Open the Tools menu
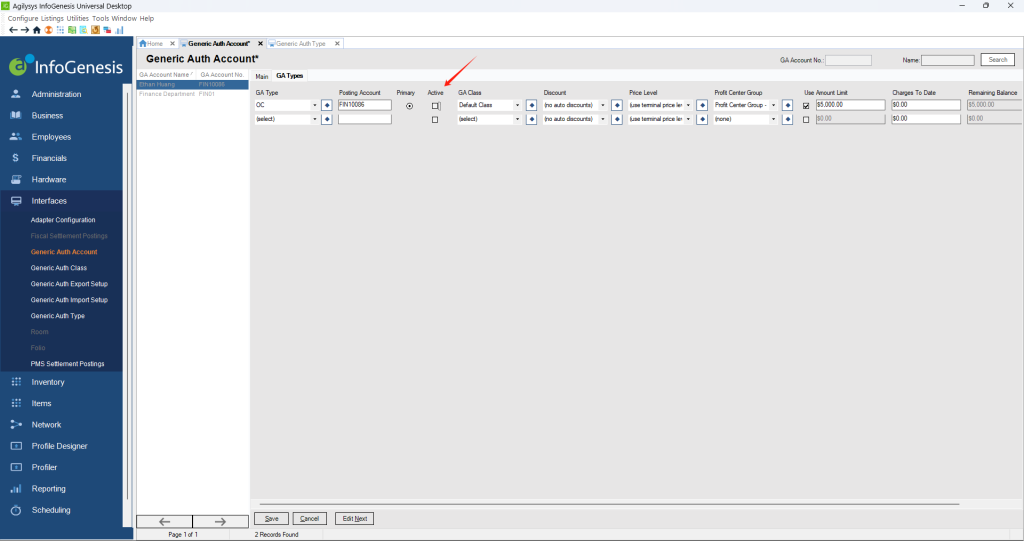This screenshot has height=541, width=1024. click(100, 18)
